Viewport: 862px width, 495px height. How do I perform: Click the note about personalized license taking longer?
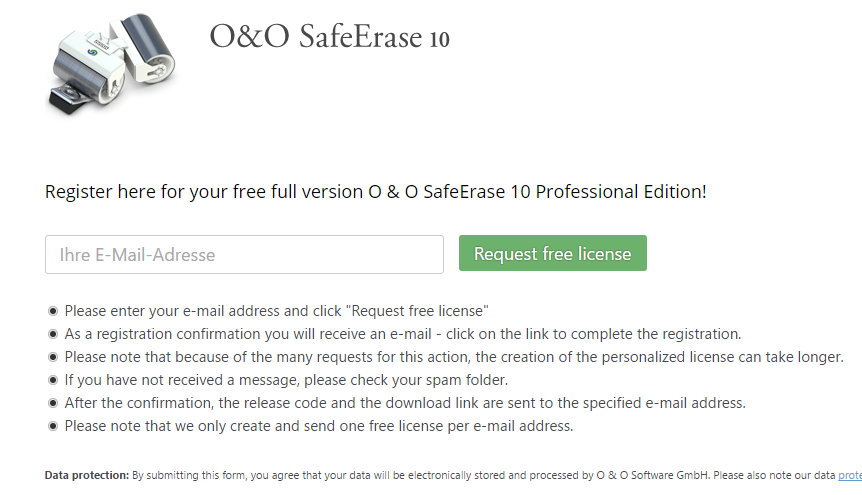pos(454,357)
